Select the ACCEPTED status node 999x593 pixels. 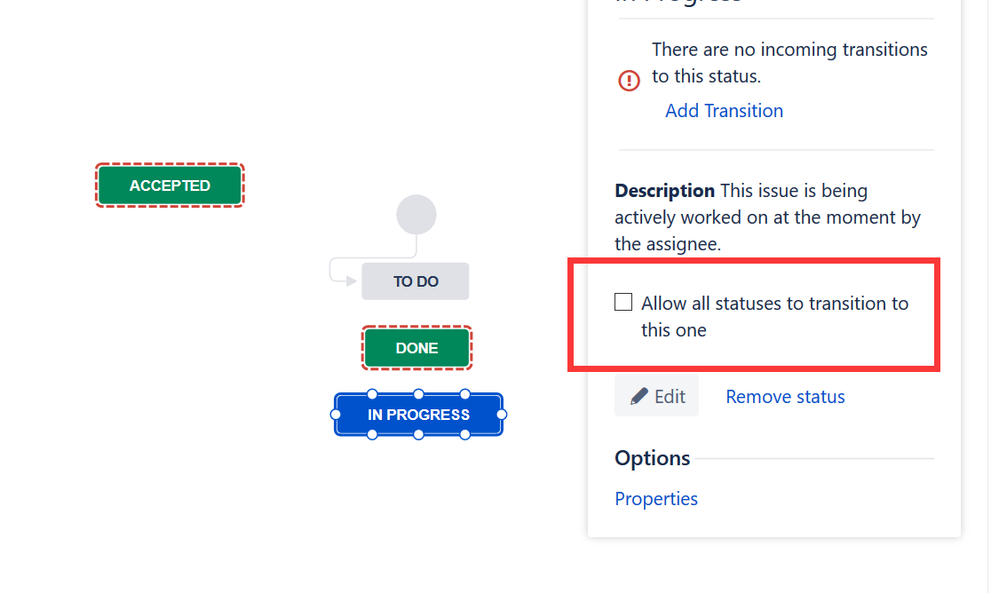click(169, 185)
